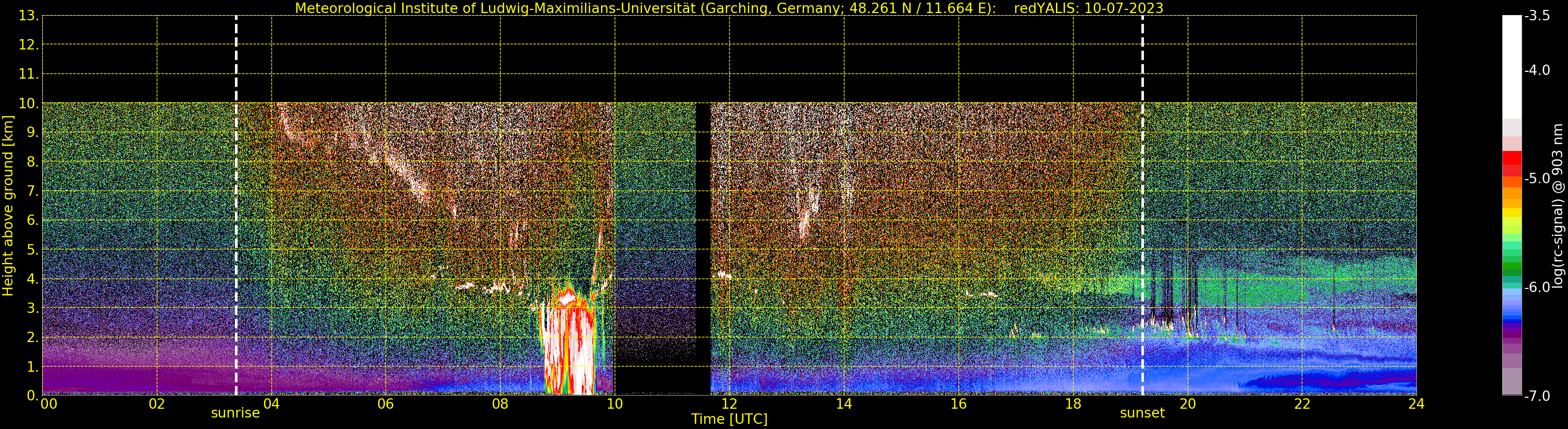Click the height axis tick '13.'
Viewport: 1568px width, 429px height.
[x=29, y=16]
